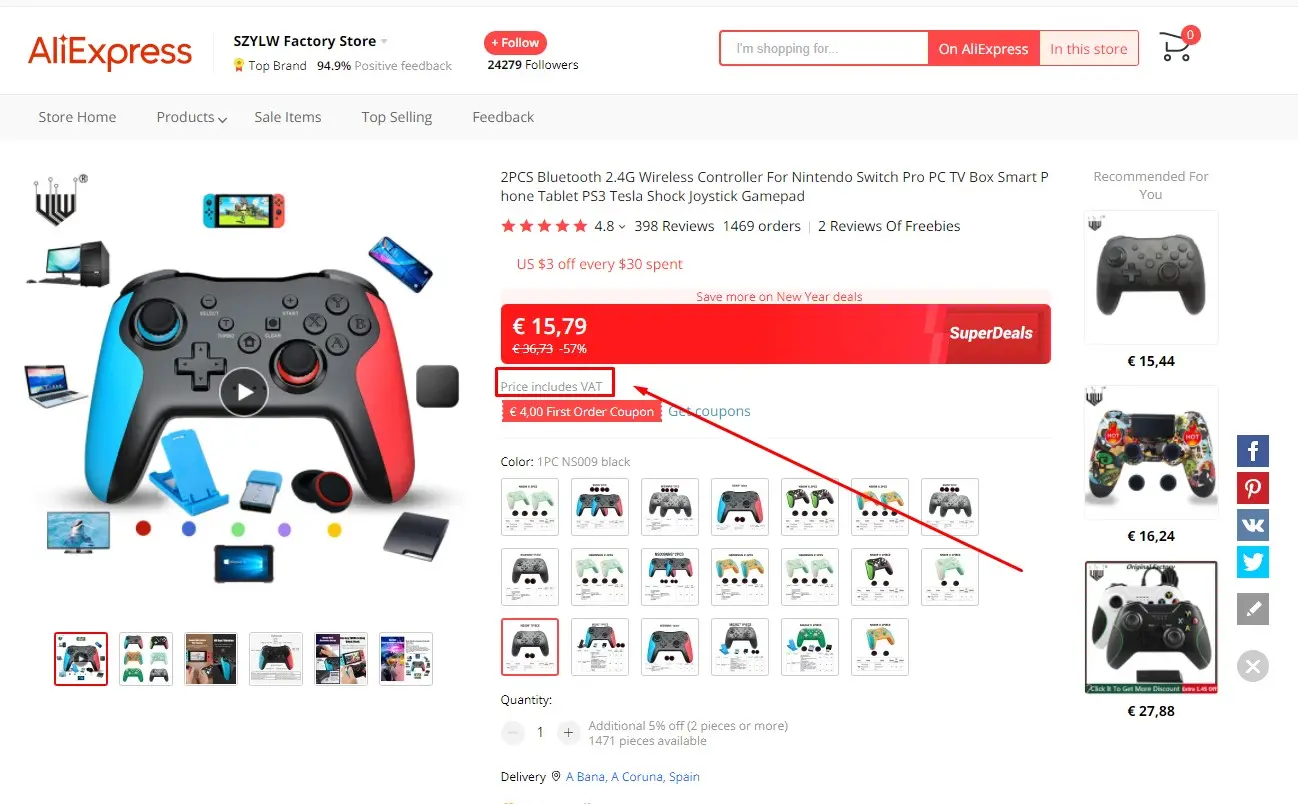Close the floating share sidebar
Image resolution: width=1298 pixels, height=804 pixels.
tap(1253, 666)
